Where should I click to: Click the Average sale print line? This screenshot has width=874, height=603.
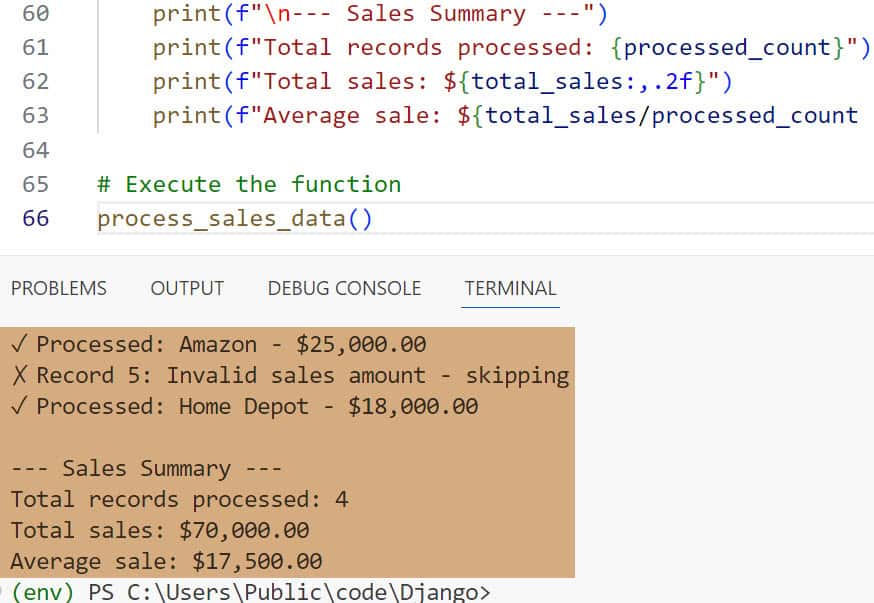coord(506,115)
